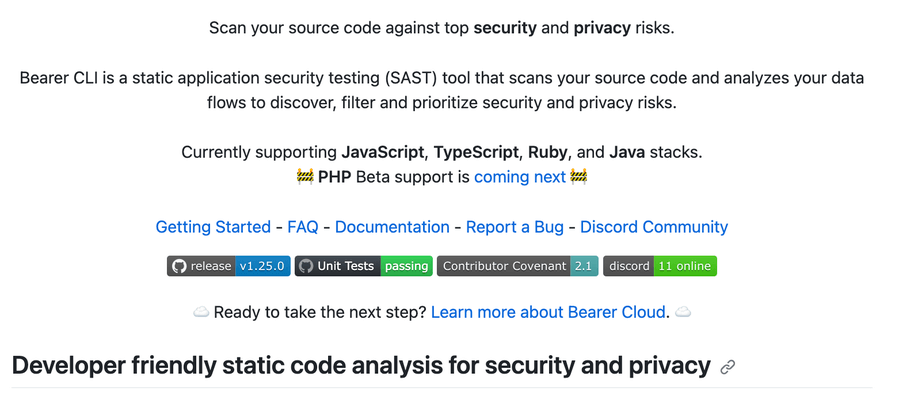Click the cloud emoji before Ready to take

(x=200, y=312)
